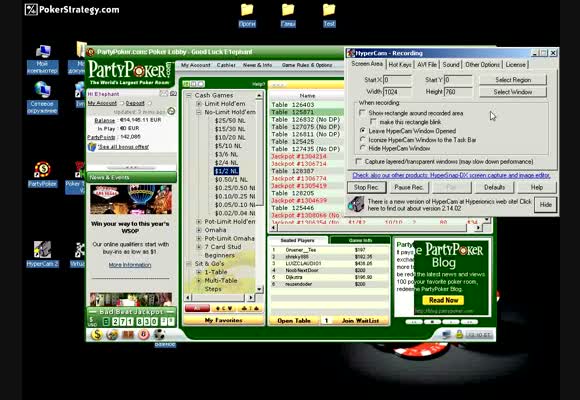
Task: Open the Other Options tab
Action: (x=482, y=64)
